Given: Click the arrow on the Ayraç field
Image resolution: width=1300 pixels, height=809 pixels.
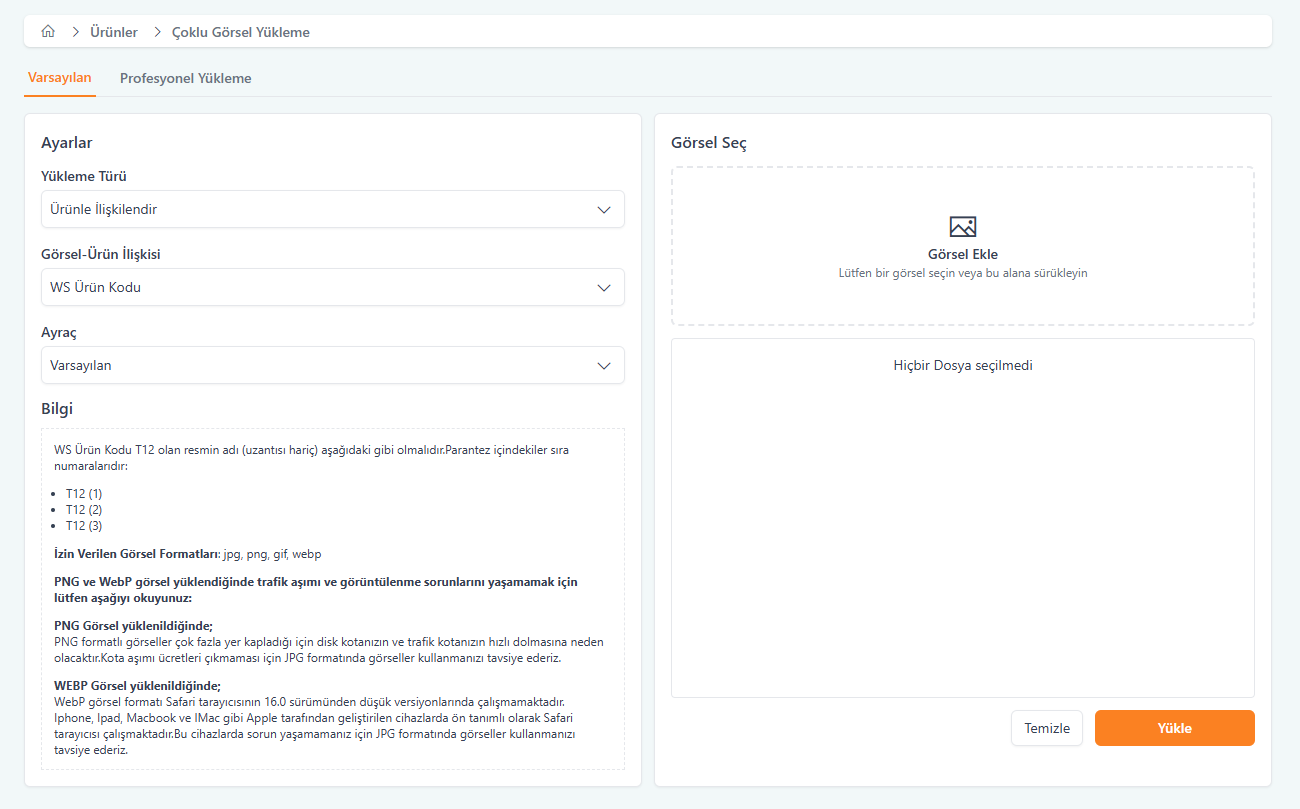Looking at the screenshot, I should 604,366.
